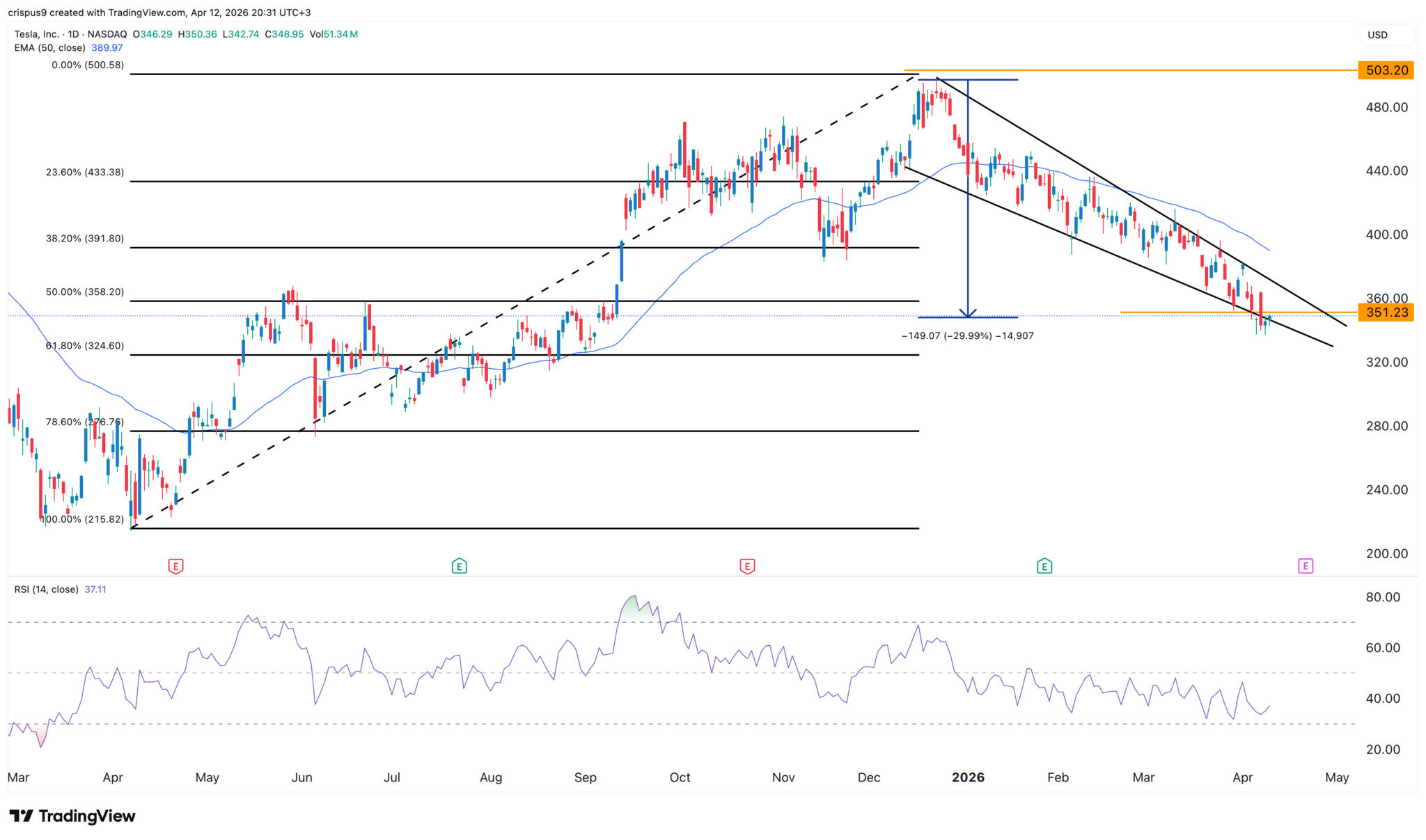The image size is (1426, 840).
Task: Click the red earnings marker near May
Action: (x=175, y=566)
